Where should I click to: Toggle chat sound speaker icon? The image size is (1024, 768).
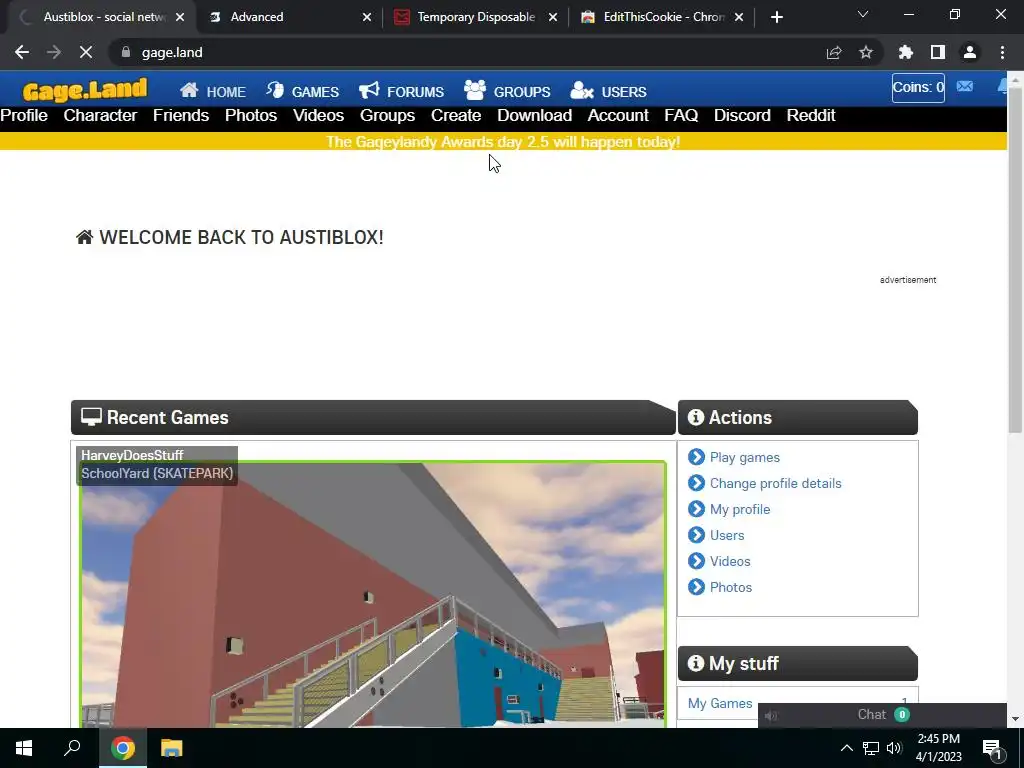pyautogui.click(x=771, y=716)
